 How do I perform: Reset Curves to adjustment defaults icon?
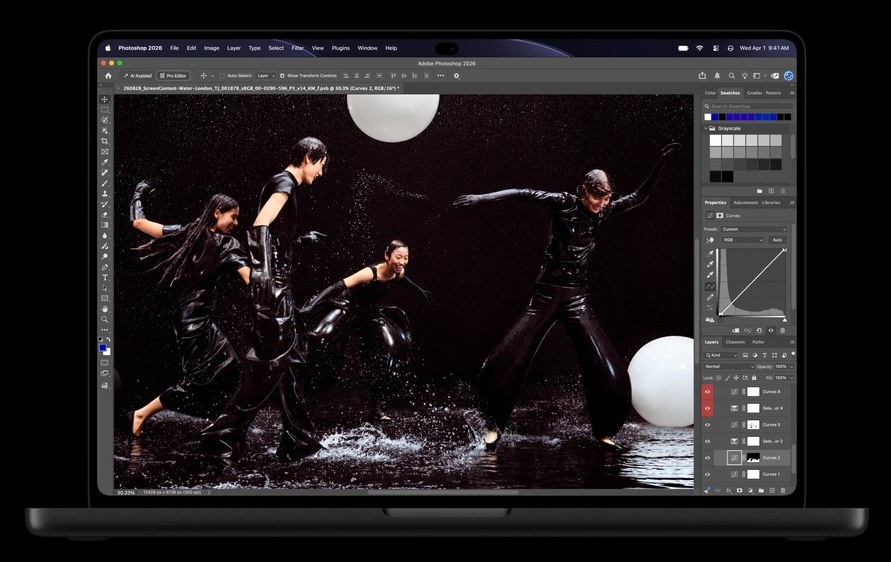click(759, 330)
